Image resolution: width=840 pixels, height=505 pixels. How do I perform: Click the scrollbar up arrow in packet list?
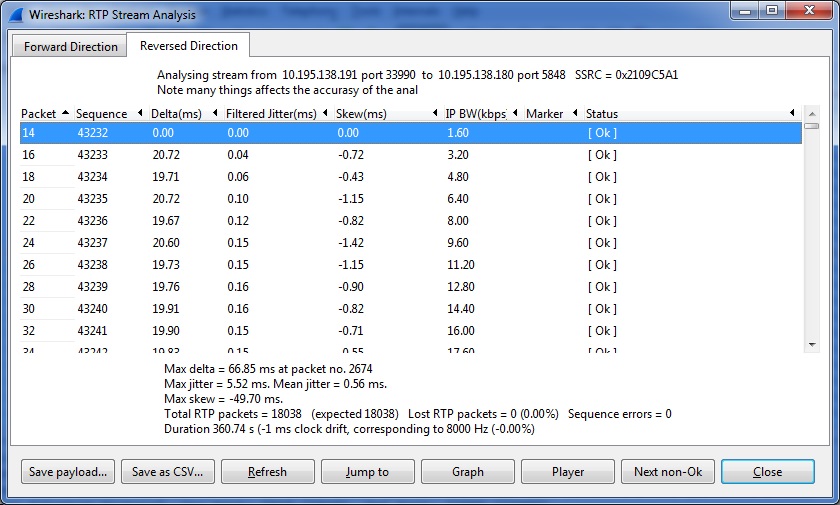[811, 113]
